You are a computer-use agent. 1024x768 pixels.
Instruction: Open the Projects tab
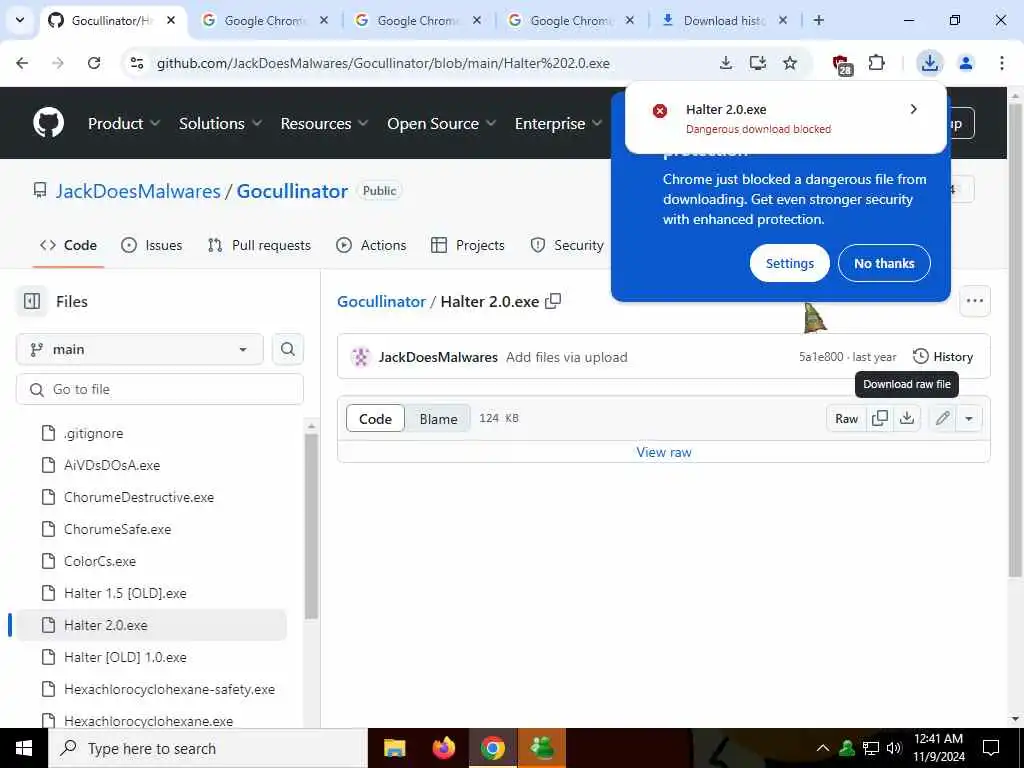click(x=468, y=246)
